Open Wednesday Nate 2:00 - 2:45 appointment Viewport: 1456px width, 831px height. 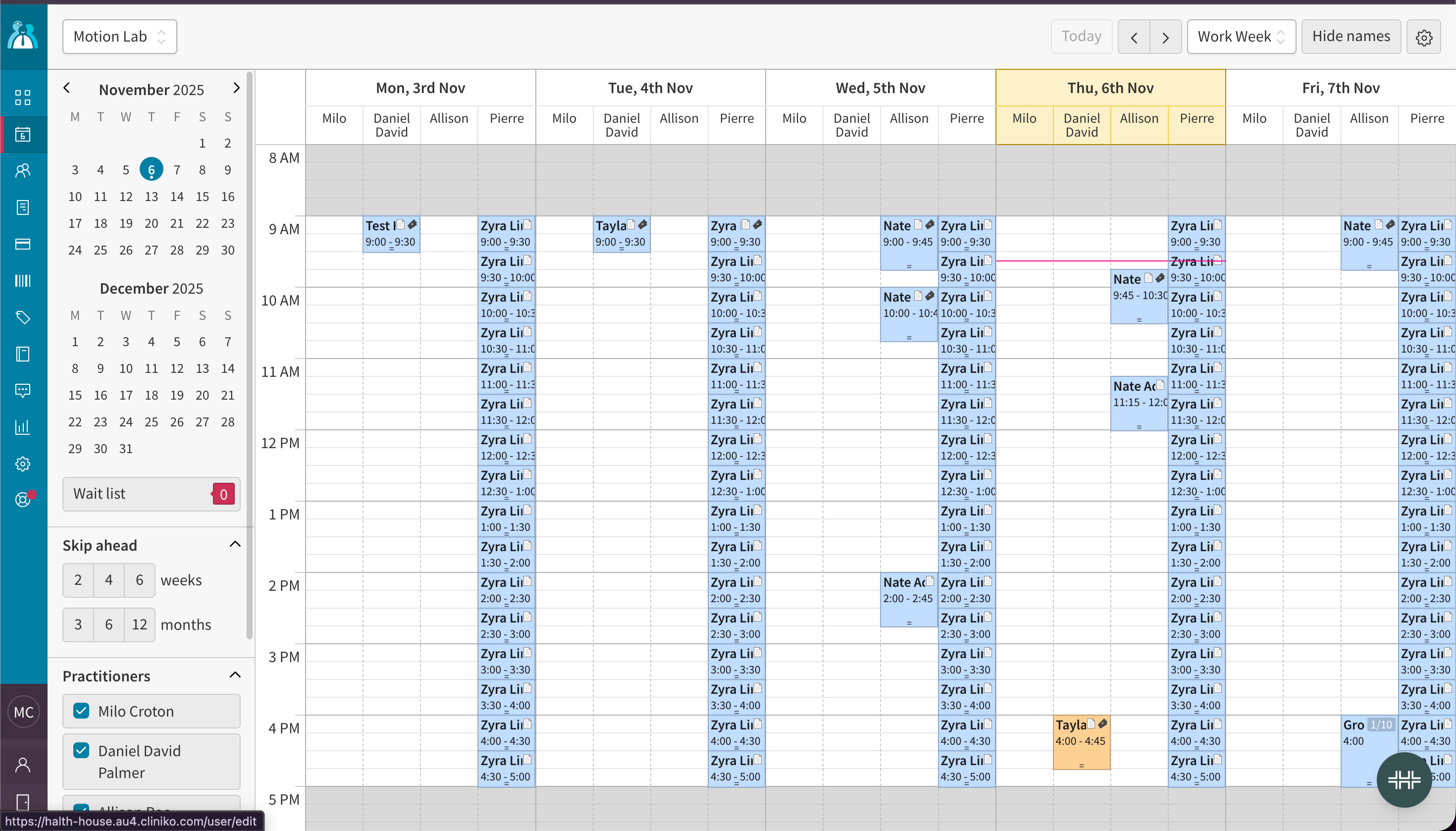tap(909, 599)
